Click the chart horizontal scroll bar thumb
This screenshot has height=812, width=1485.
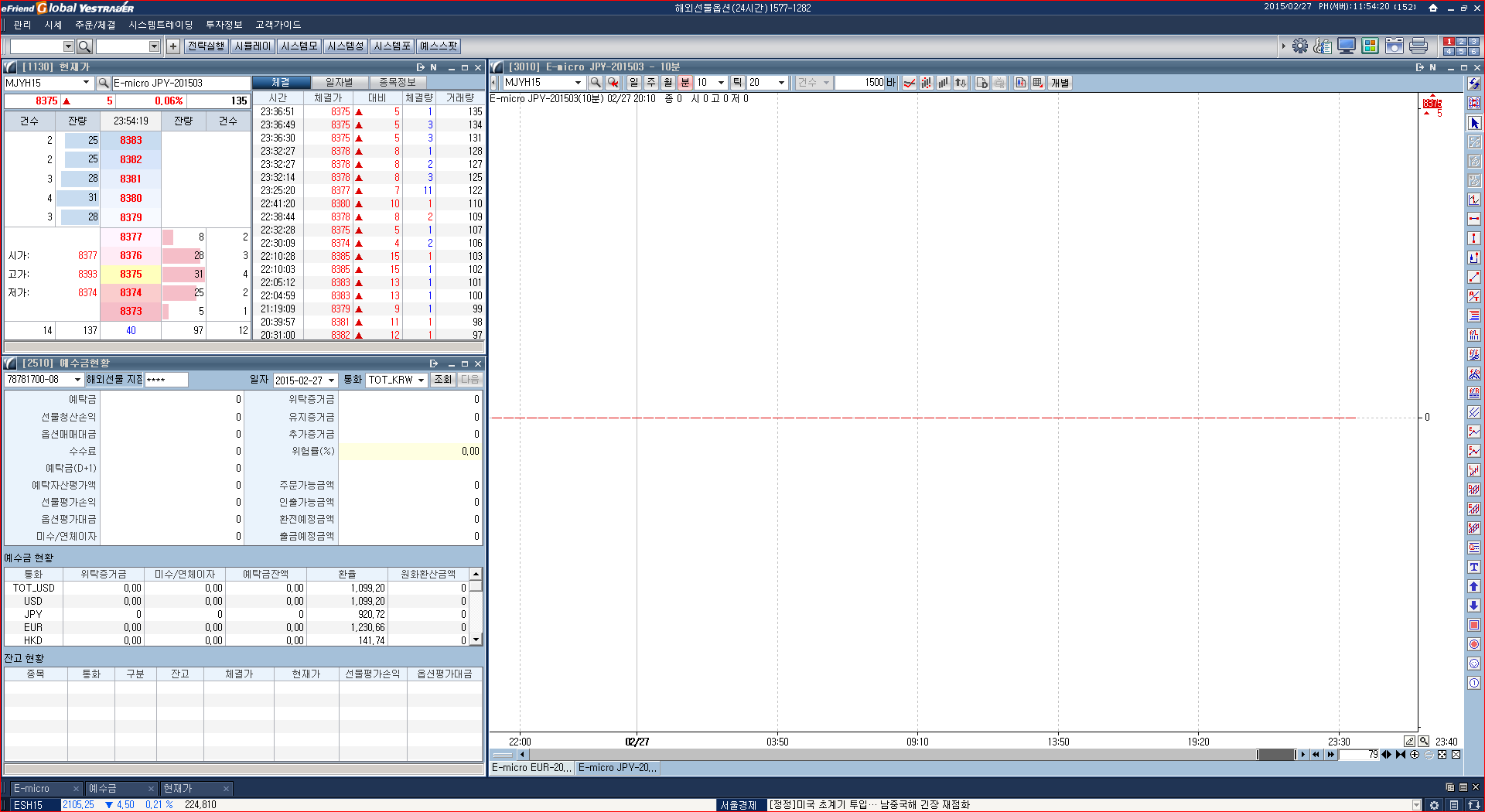[1275, 755]
